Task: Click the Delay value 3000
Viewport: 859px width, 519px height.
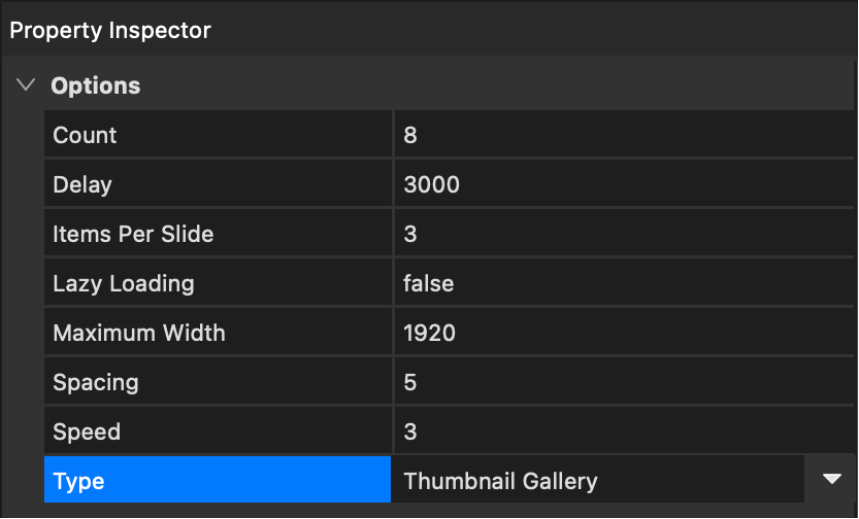Action: tap(432, 185)
